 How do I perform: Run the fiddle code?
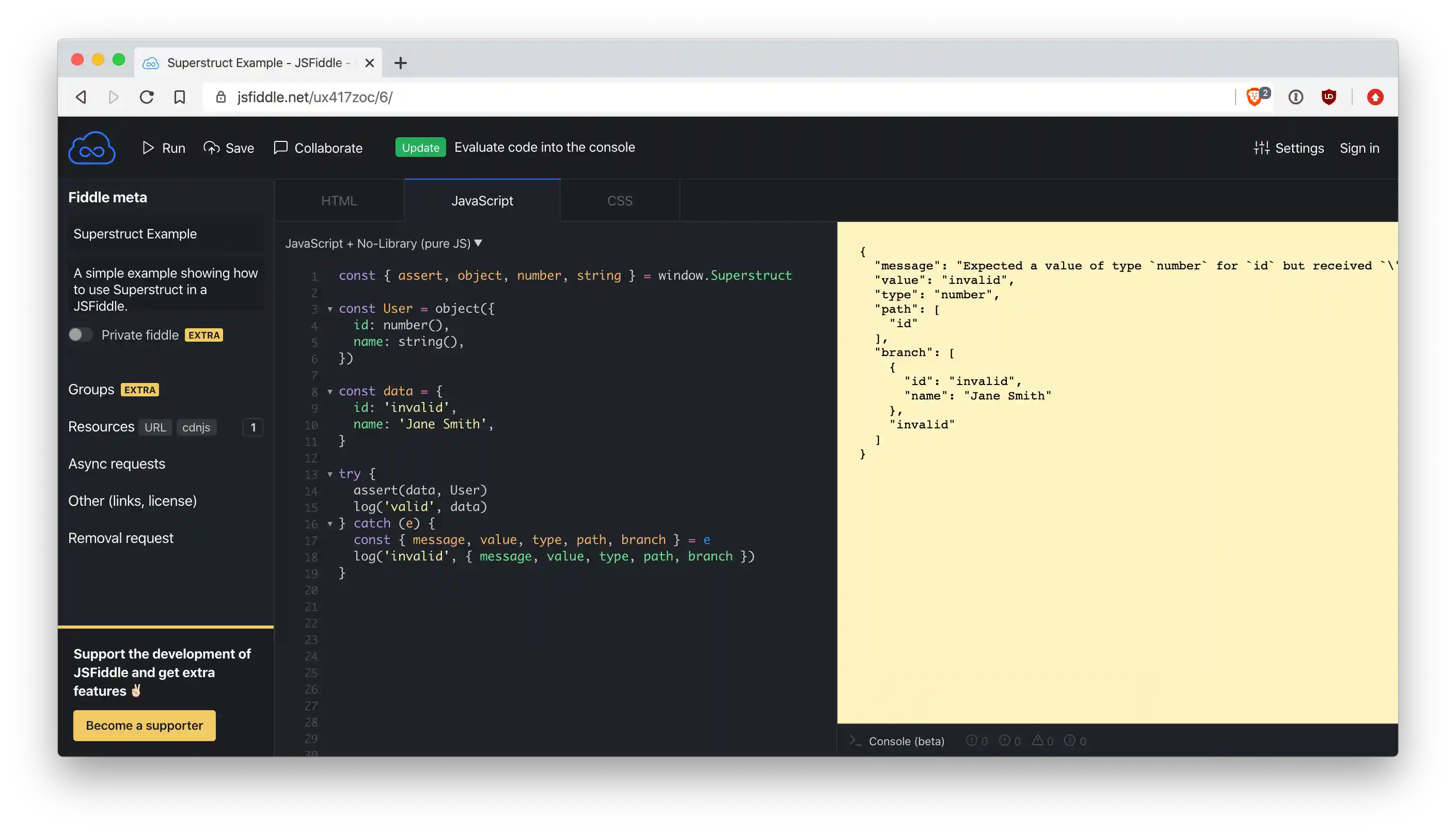pyautogui.click(x=164, y=148)
